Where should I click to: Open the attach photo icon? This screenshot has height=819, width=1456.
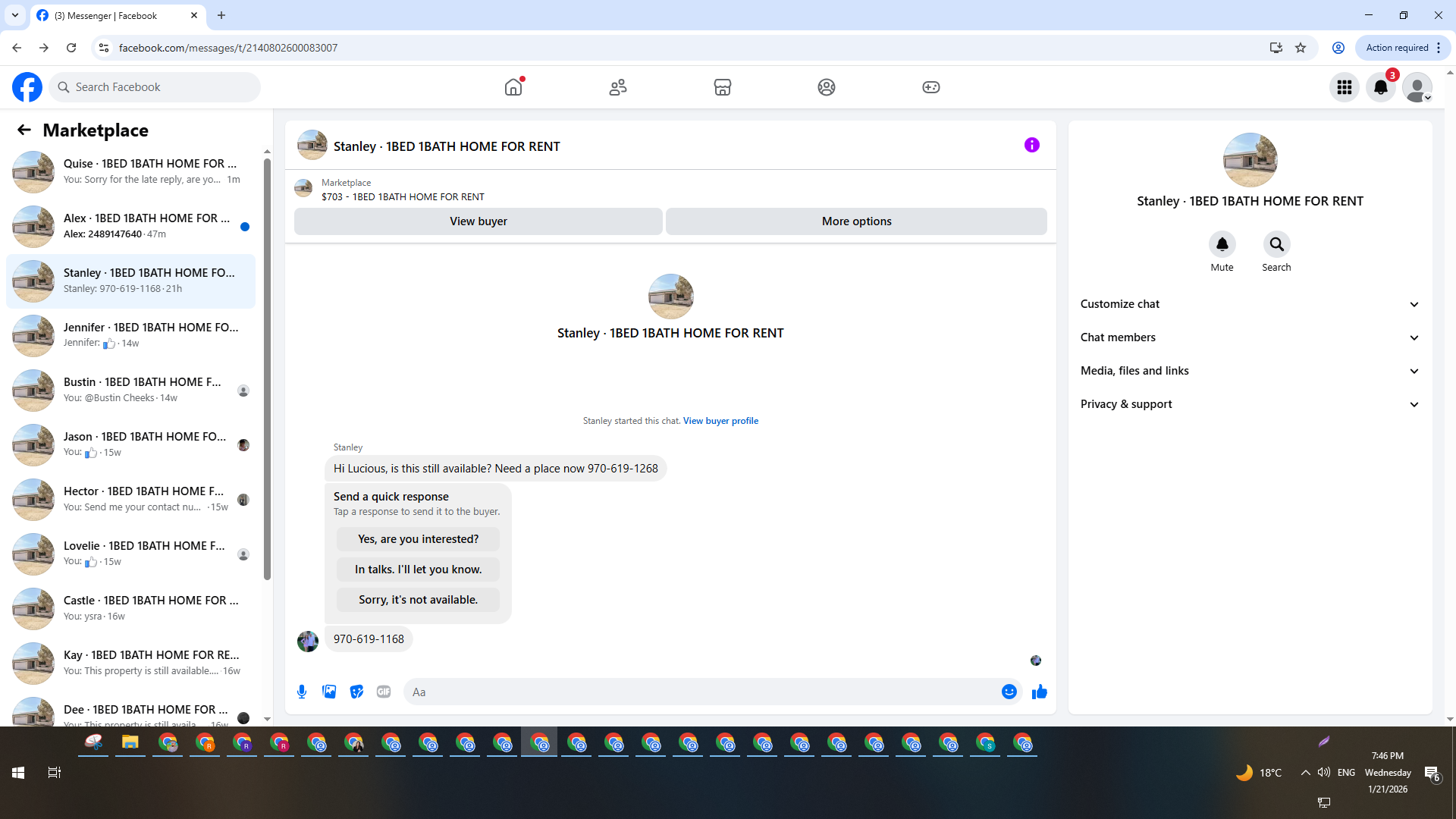[x=329, y=692]
